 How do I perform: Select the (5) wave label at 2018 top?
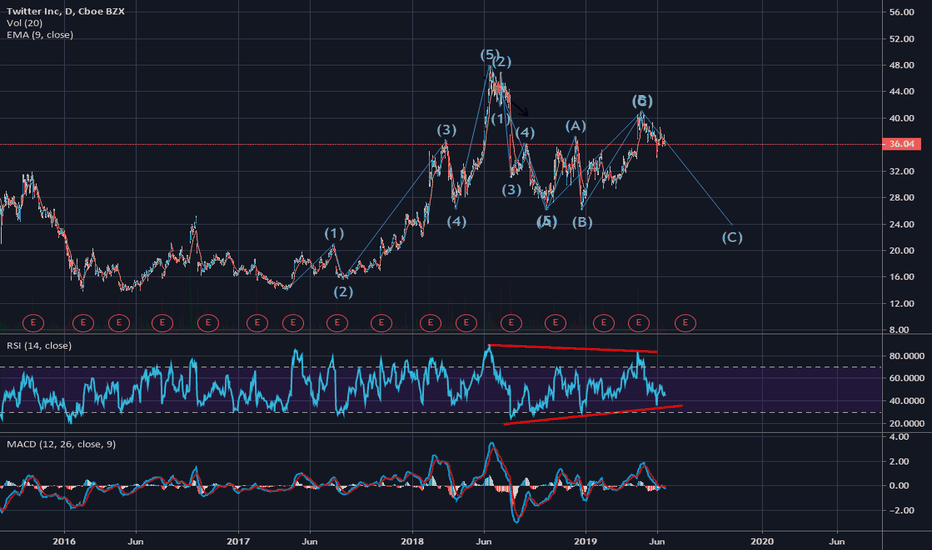489,55
